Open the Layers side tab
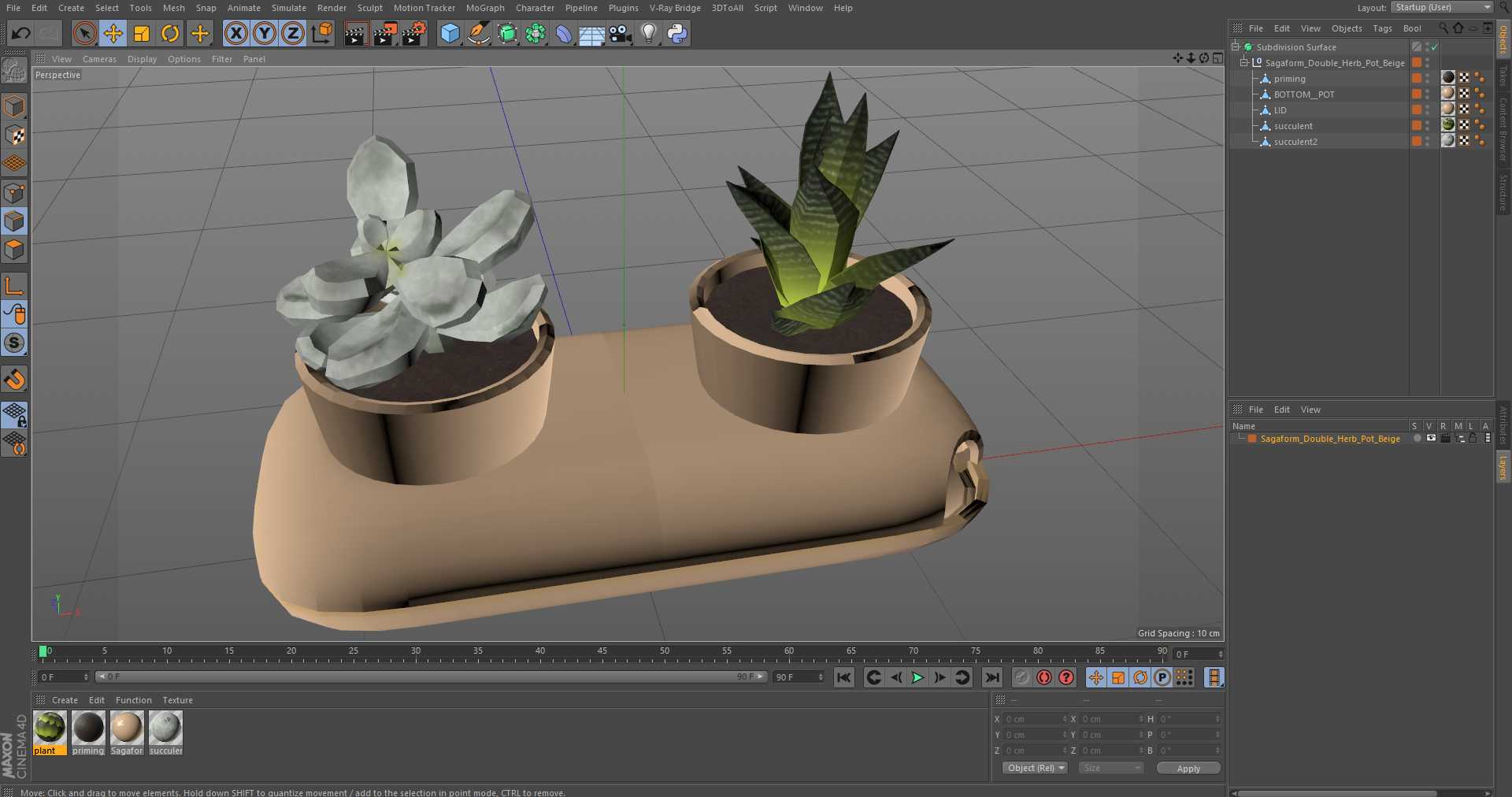The height and width of the screenshot is (797, 1512). click(1503, 467)
